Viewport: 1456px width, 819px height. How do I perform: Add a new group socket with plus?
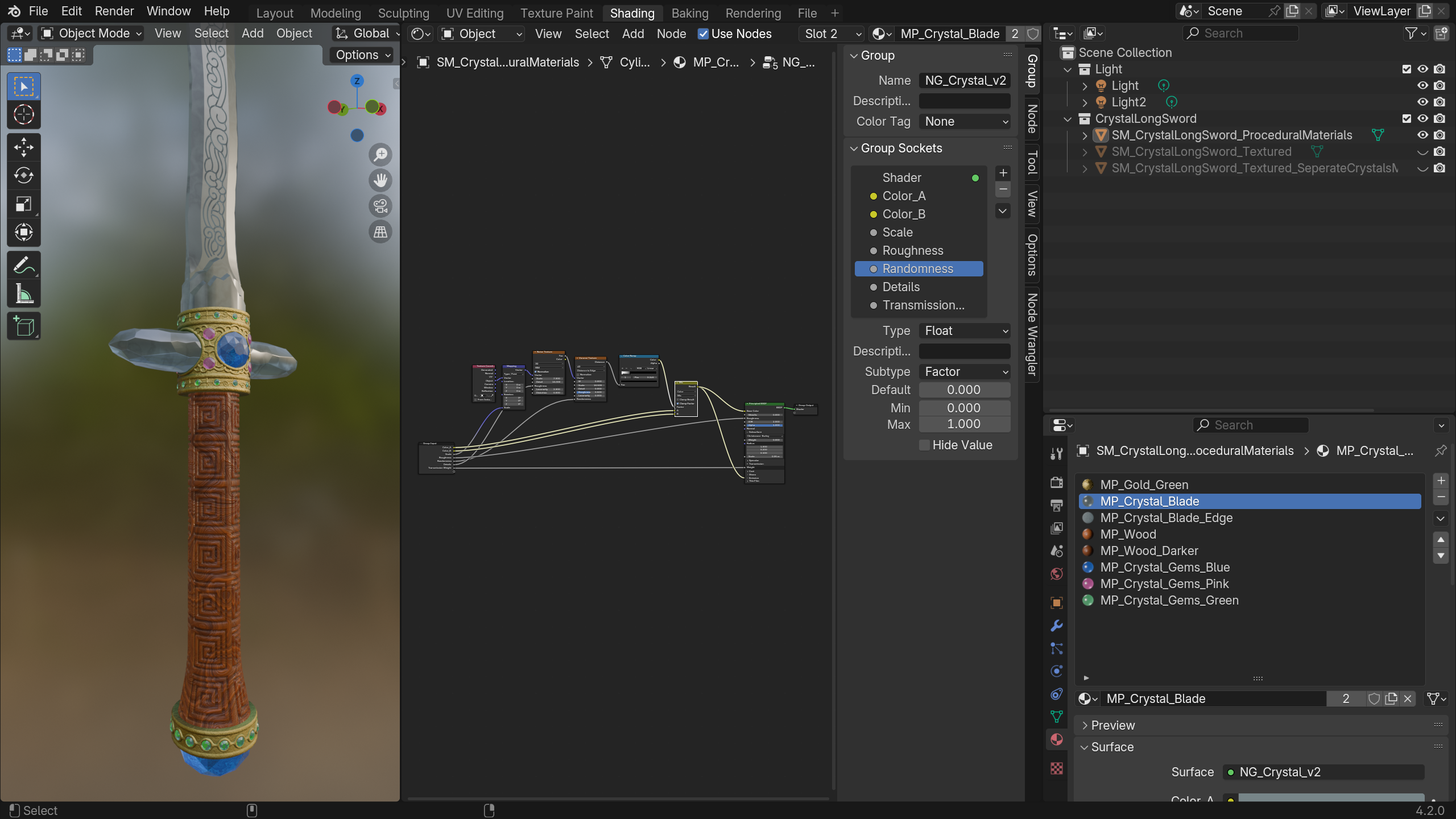tap(1003, 173)
